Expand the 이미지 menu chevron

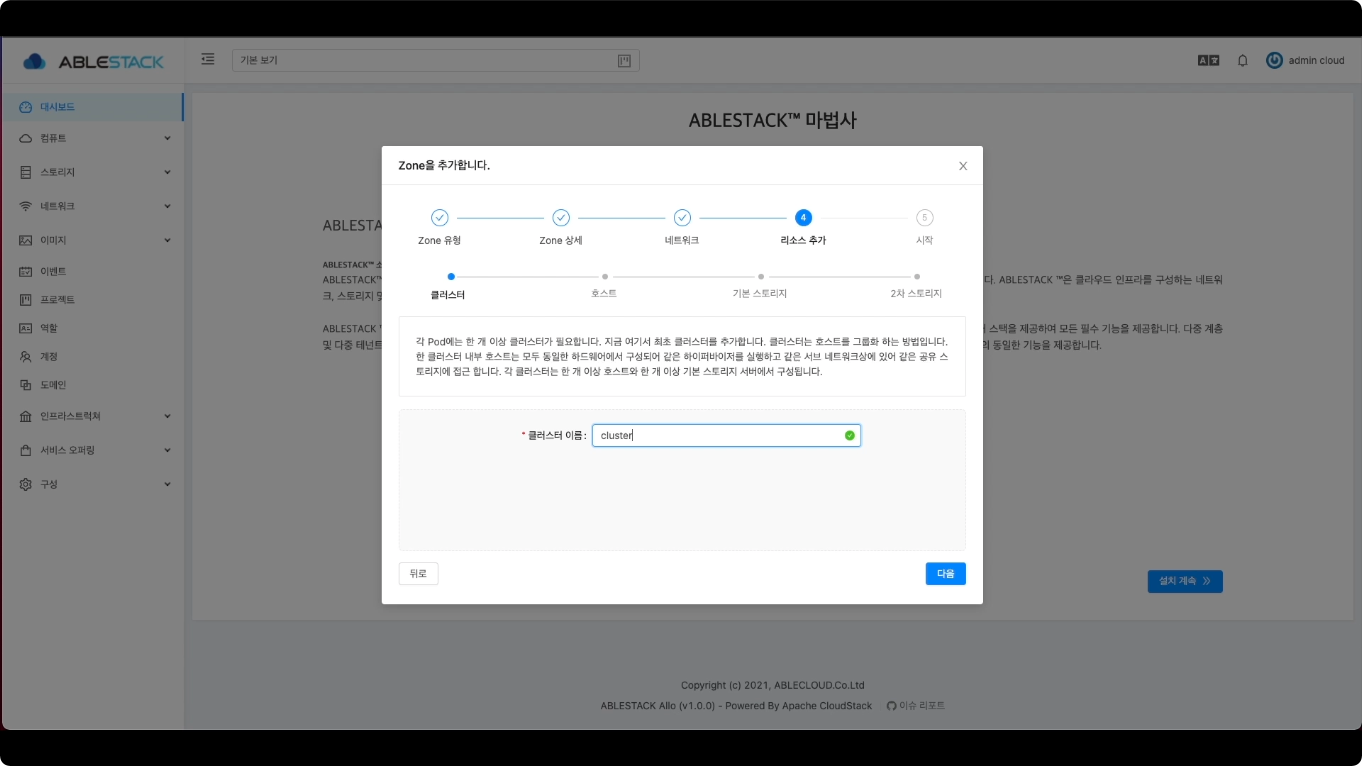167,240
